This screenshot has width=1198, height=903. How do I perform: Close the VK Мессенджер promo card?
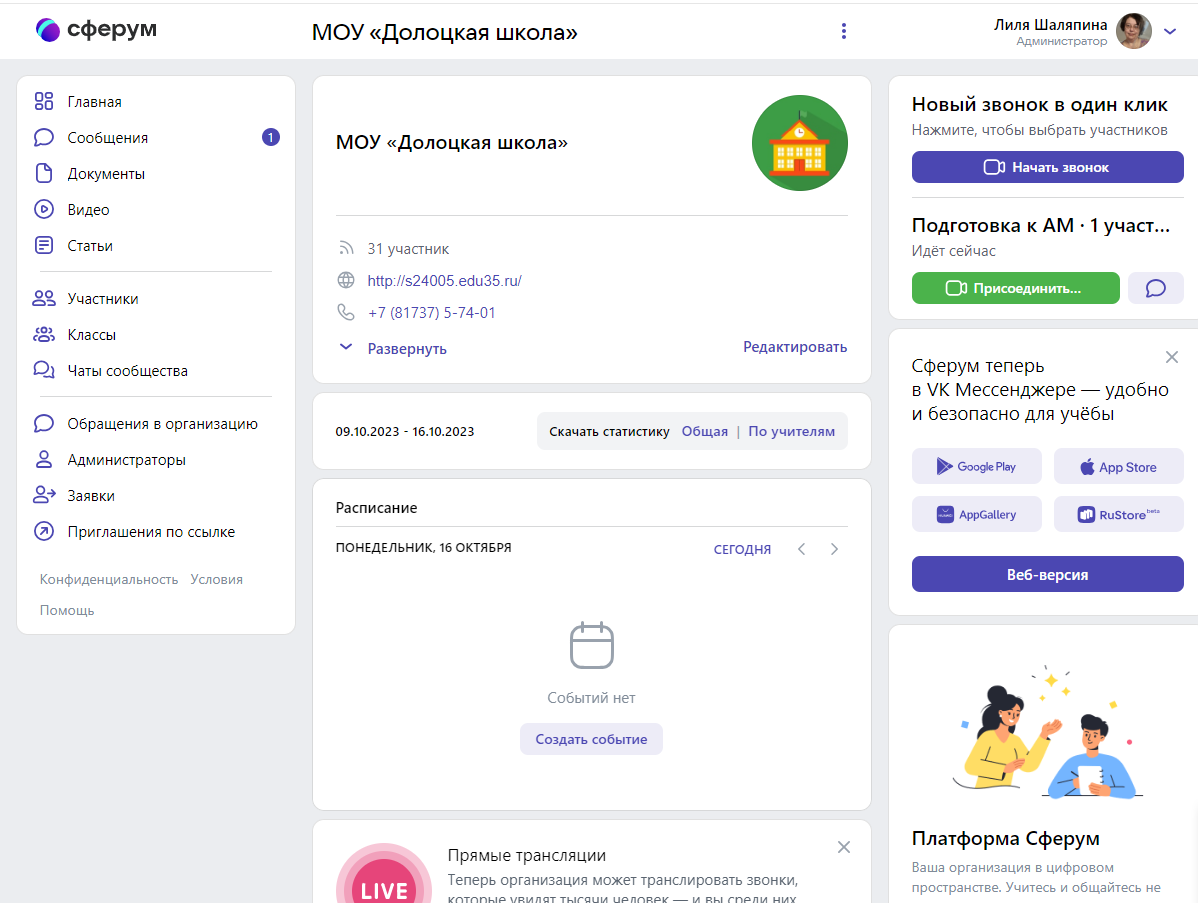(x=1171, y=357)
